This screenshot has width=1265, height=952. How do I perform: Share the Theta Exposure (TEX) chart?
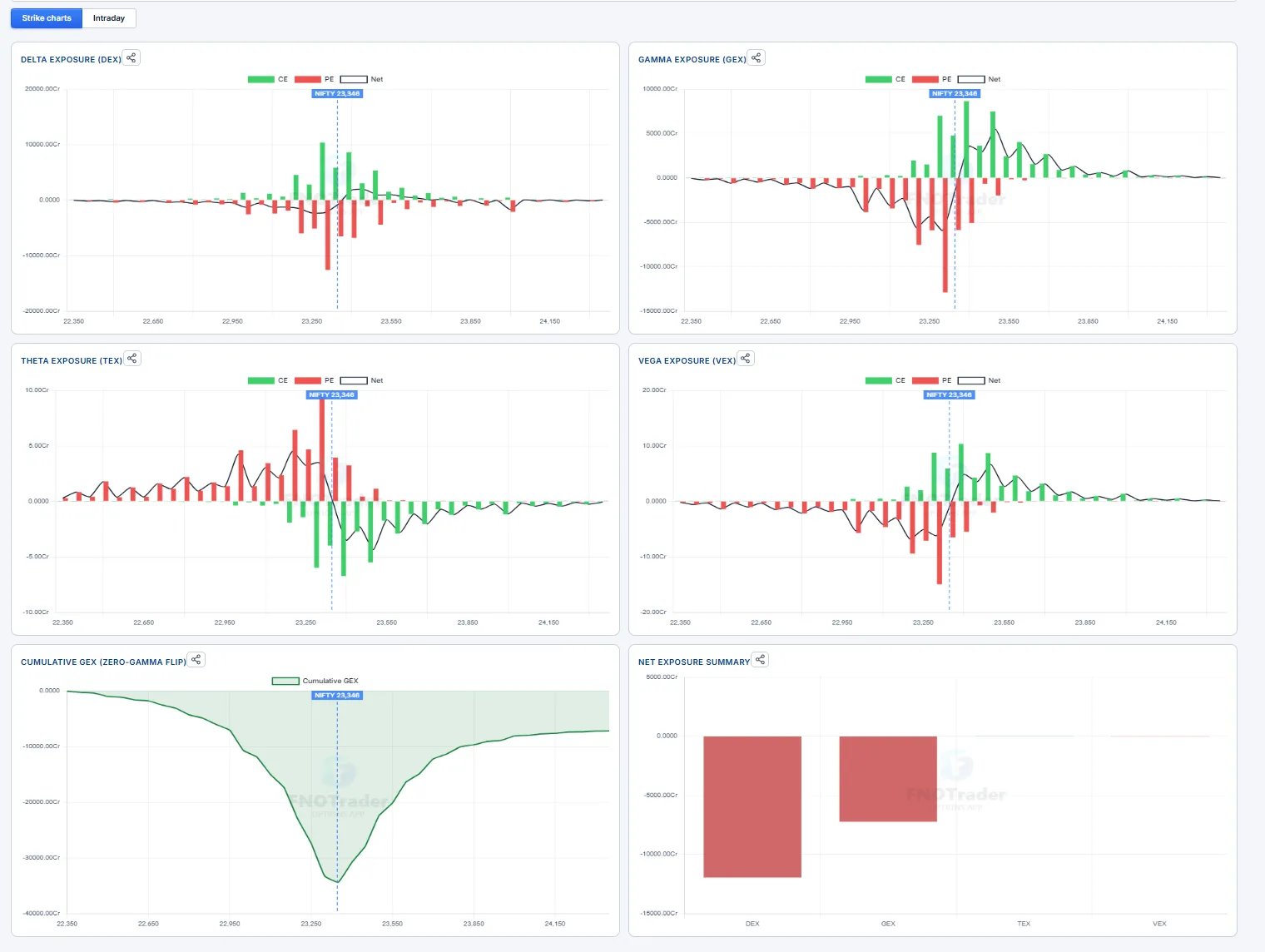[x=131, y=359]
